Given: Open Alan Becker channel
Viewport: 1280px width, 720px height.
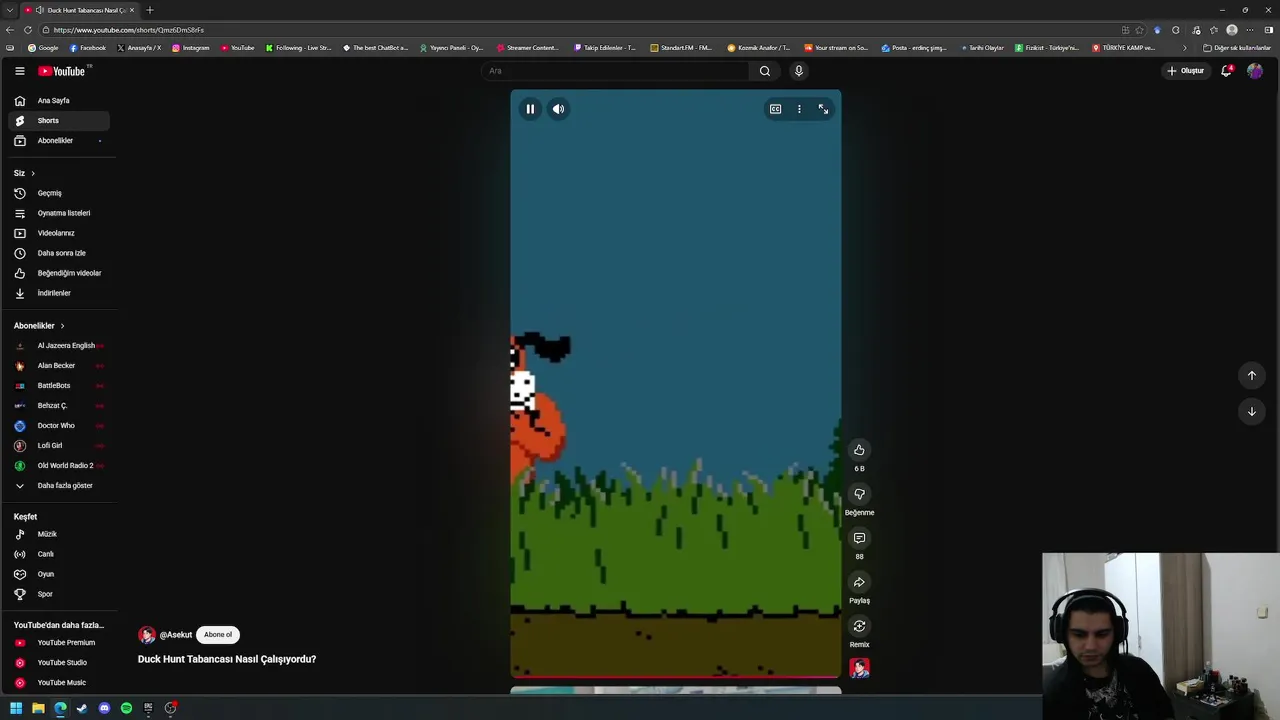Looking at the screenshot, I should (59, 366).
